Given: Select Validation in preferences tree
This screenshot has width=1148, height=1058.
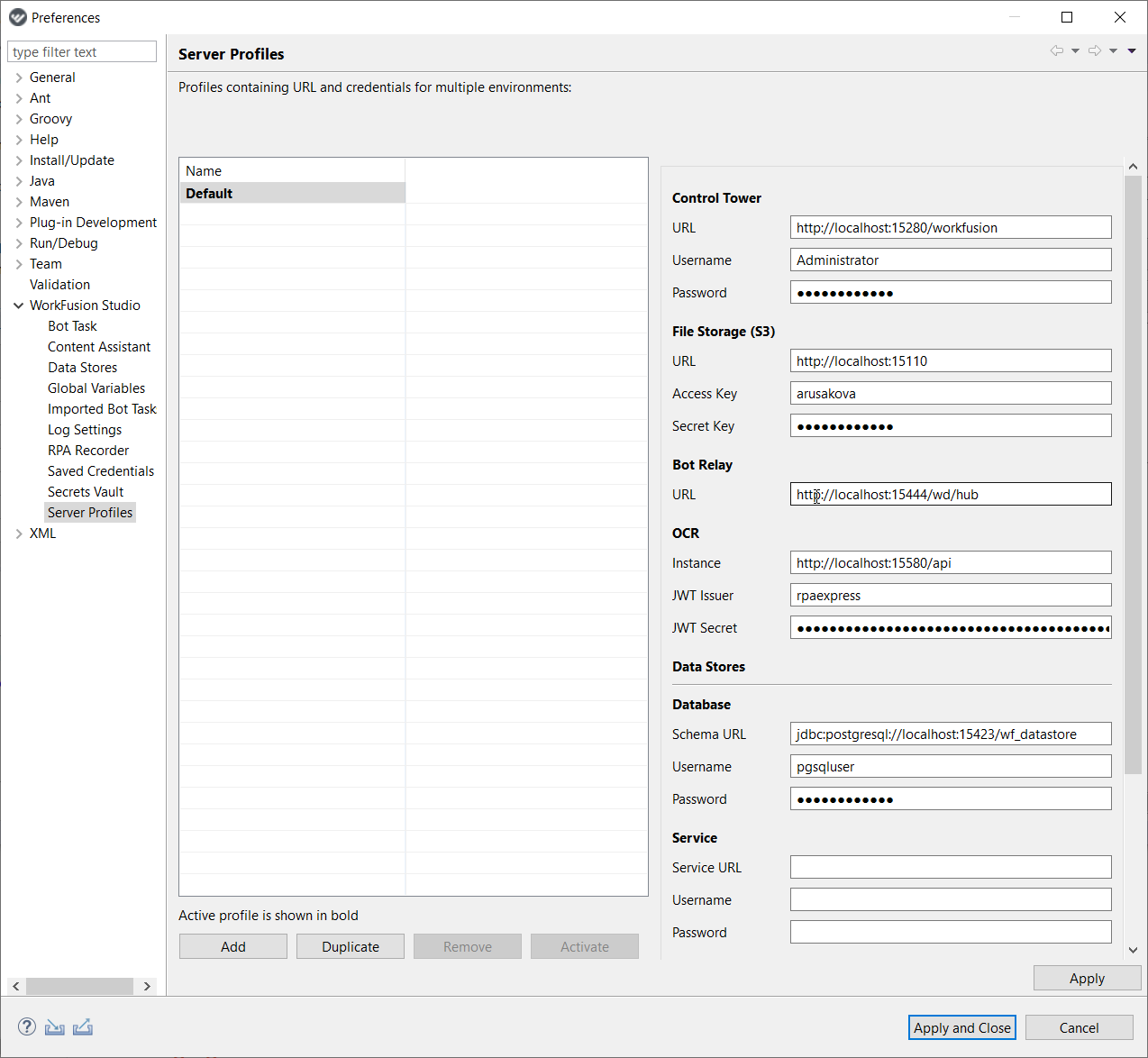Looking at the screenshot, I should click(x=59, y=285).
